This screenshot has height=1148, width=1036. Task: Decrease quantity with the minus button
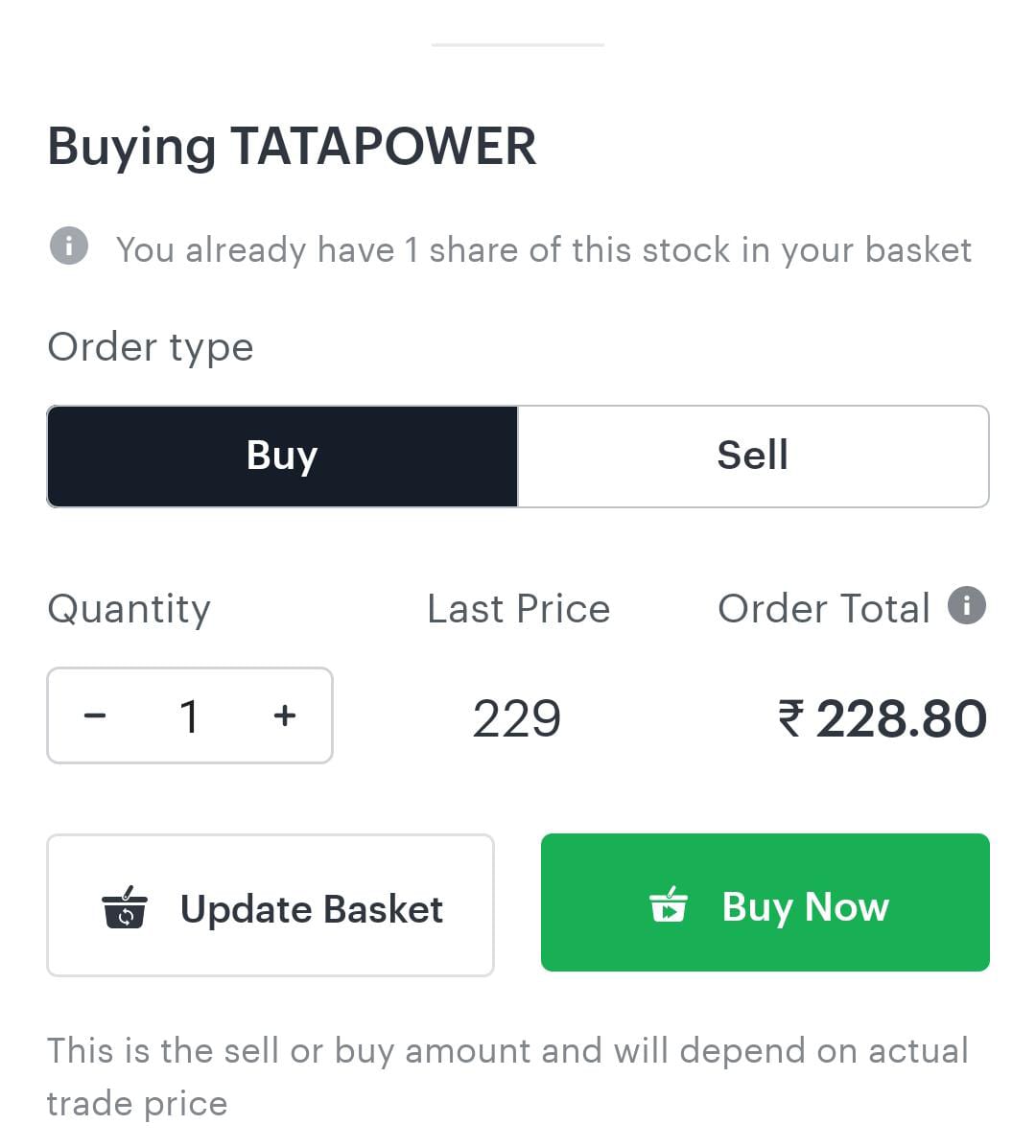pos(95,715)
